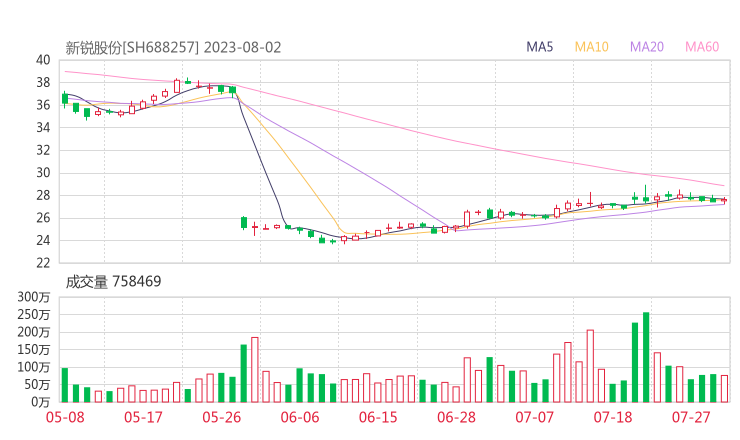Click the MA60 legend label
740x440 pixels.
tap(702, 47)
